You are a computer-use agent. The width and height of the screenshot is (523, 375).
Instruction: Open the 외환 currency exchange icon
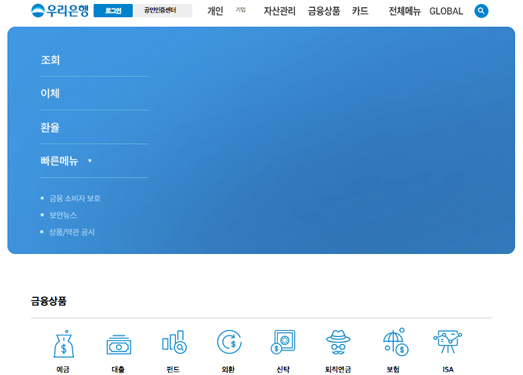pyautogui.click(x=229, y=342)
